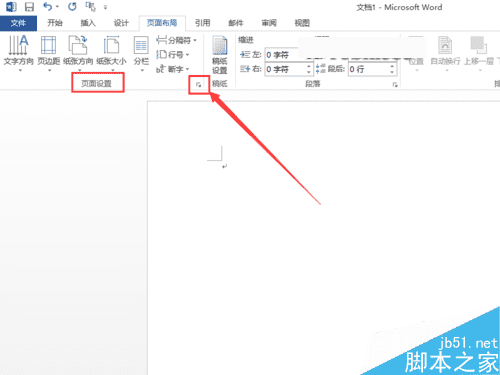Click the 页面设置 group label
Image resolution: width=500 pixels, height=375 pixels.
pyautogui.click(x=97, y=84)
